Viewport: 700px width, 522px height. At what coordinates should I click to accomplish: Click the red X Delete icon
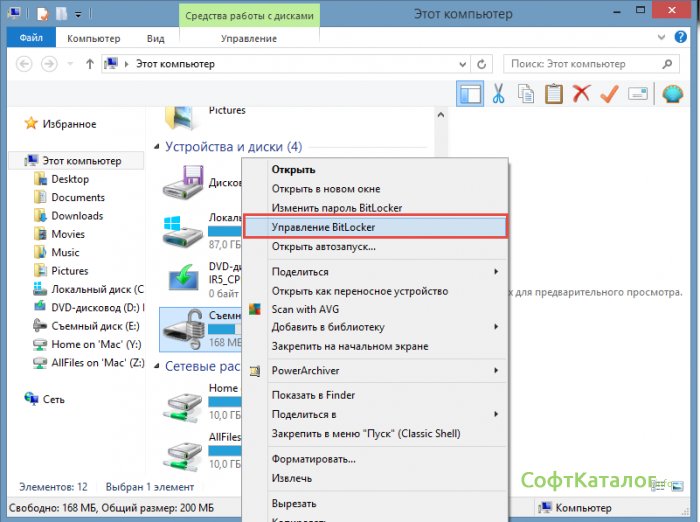(x=581, y=94)
